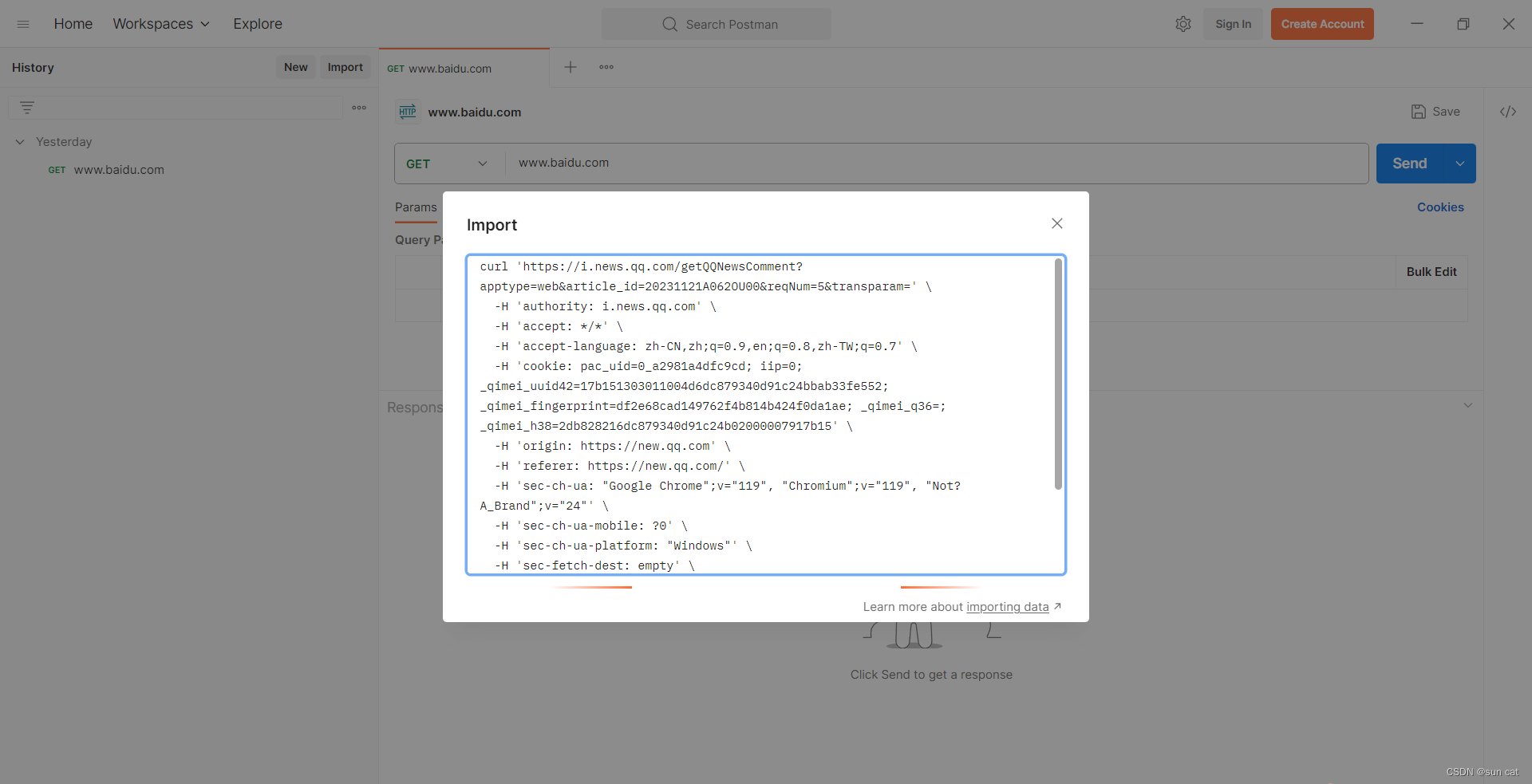Viewport: 1532px width, 784px height.
Task: Click the filter icon in History sidebar
Action: point(27,108)
